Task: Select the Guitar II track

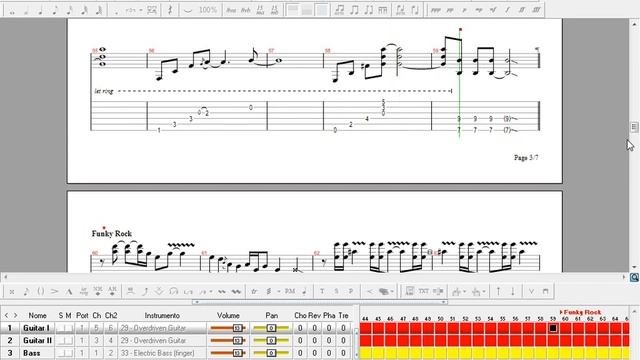Action: tap(37, 340)
